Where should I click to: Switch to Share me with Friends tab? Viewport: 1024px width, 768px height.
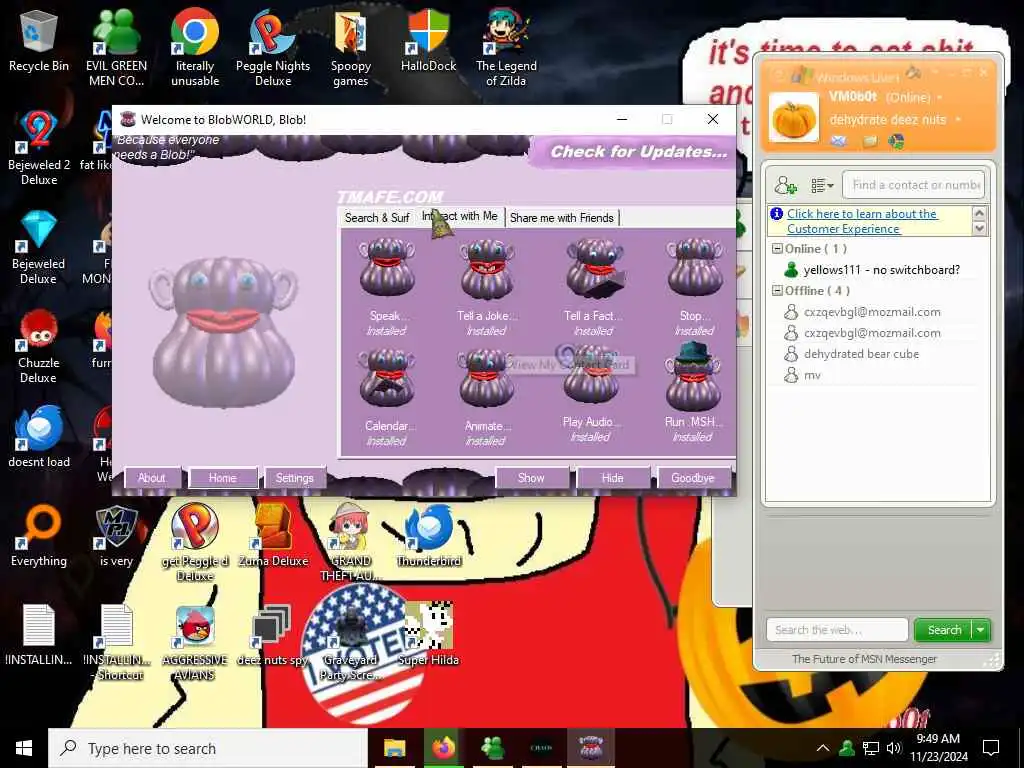(x=562, y=217)
